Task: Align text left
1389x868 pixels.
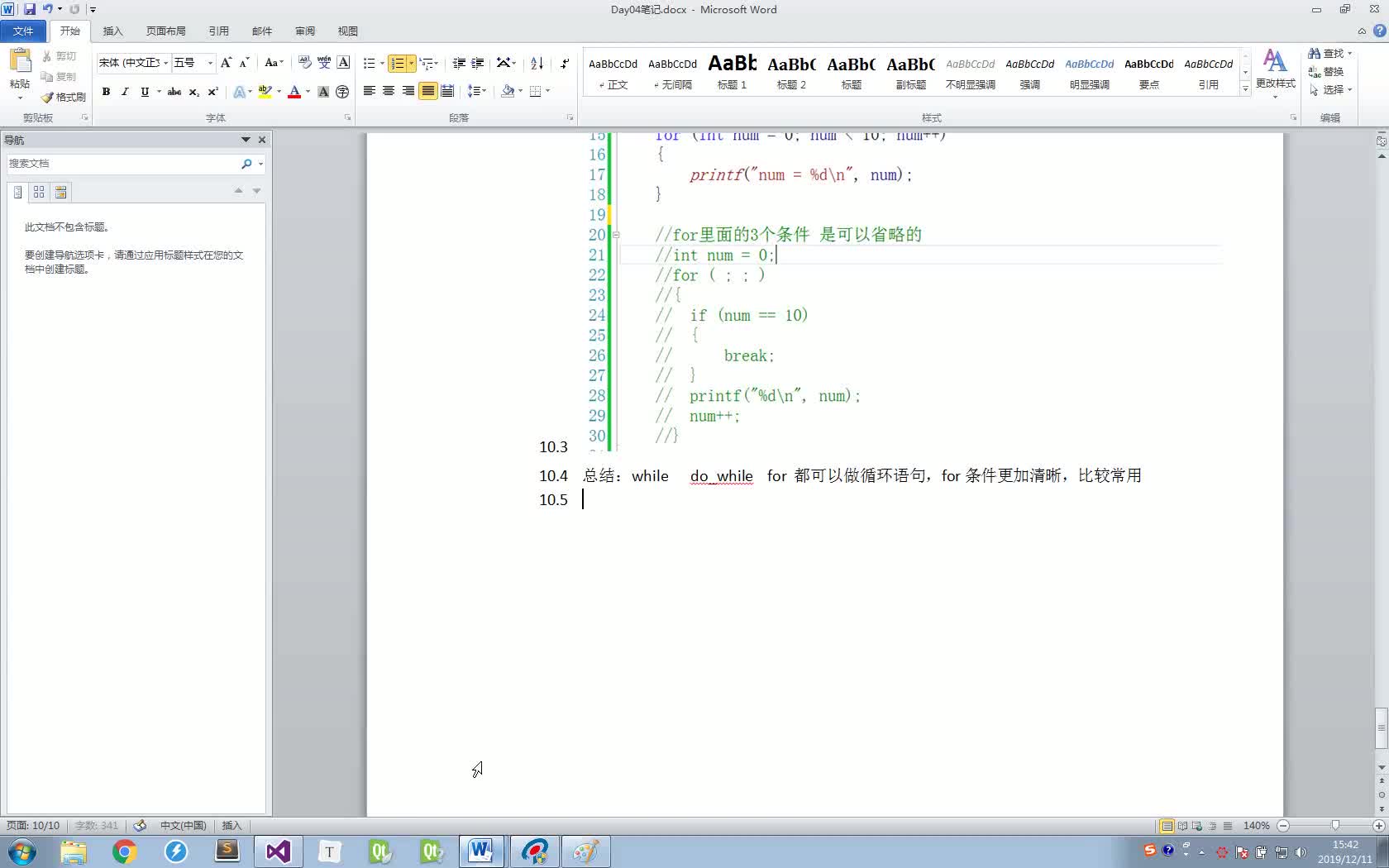Action: click(x=369, y=91)
